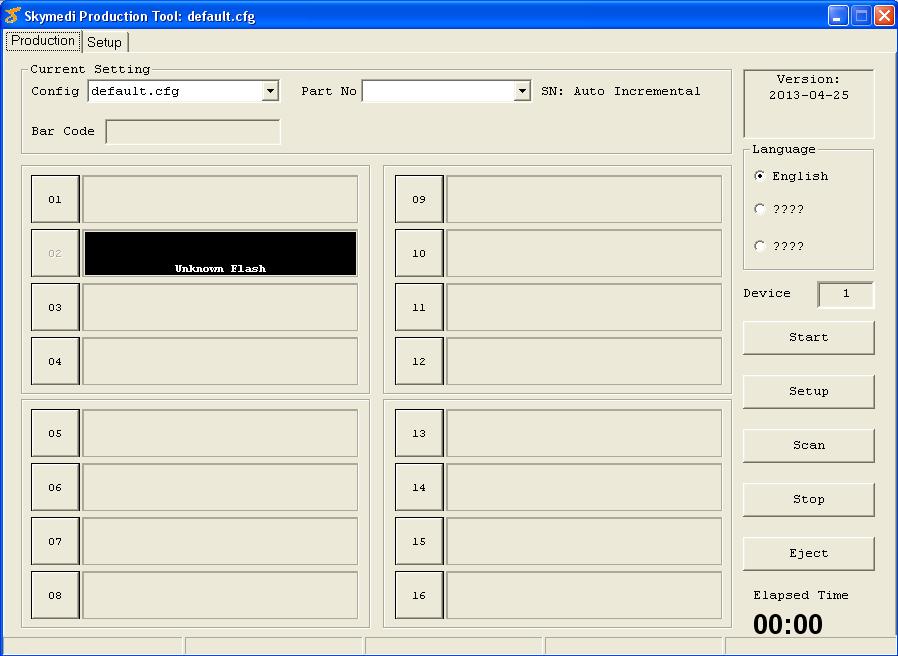
Task: Click the Version 2013-04-25 panel
Action: click(x=809, y=104)
